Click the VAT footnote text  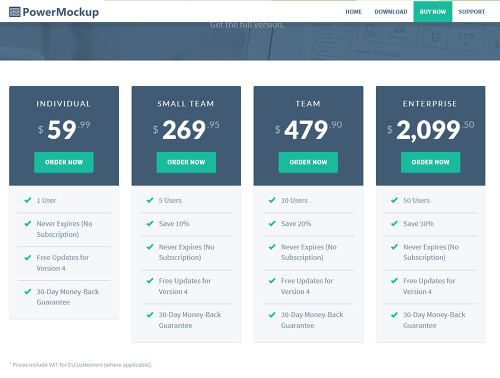point(81,365)
